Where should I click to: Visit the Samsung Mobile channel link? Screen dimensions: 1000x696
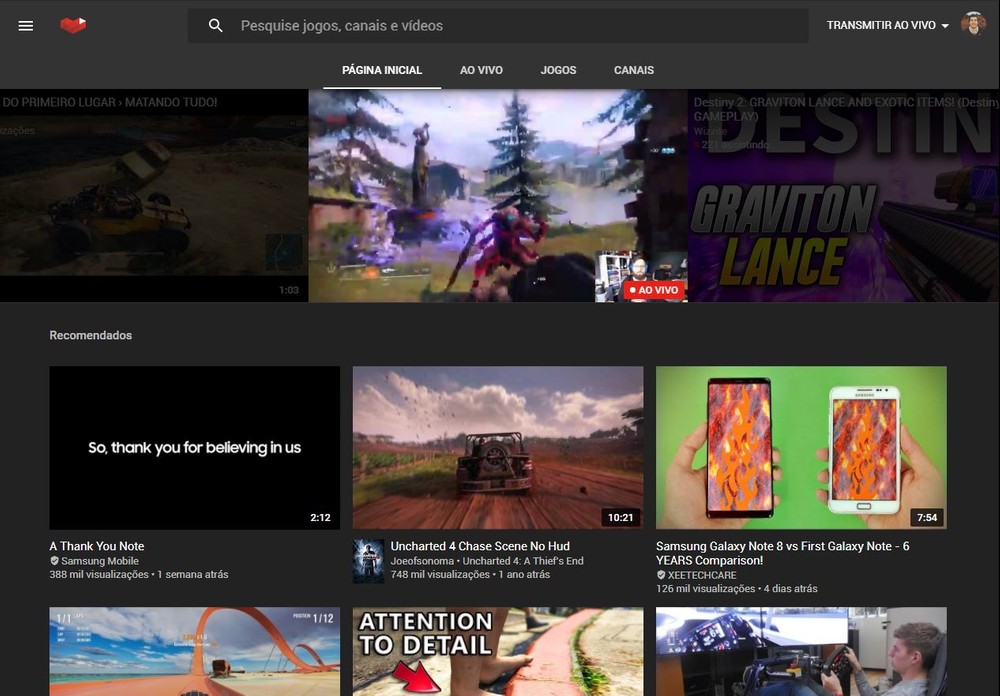coord(100,561)
